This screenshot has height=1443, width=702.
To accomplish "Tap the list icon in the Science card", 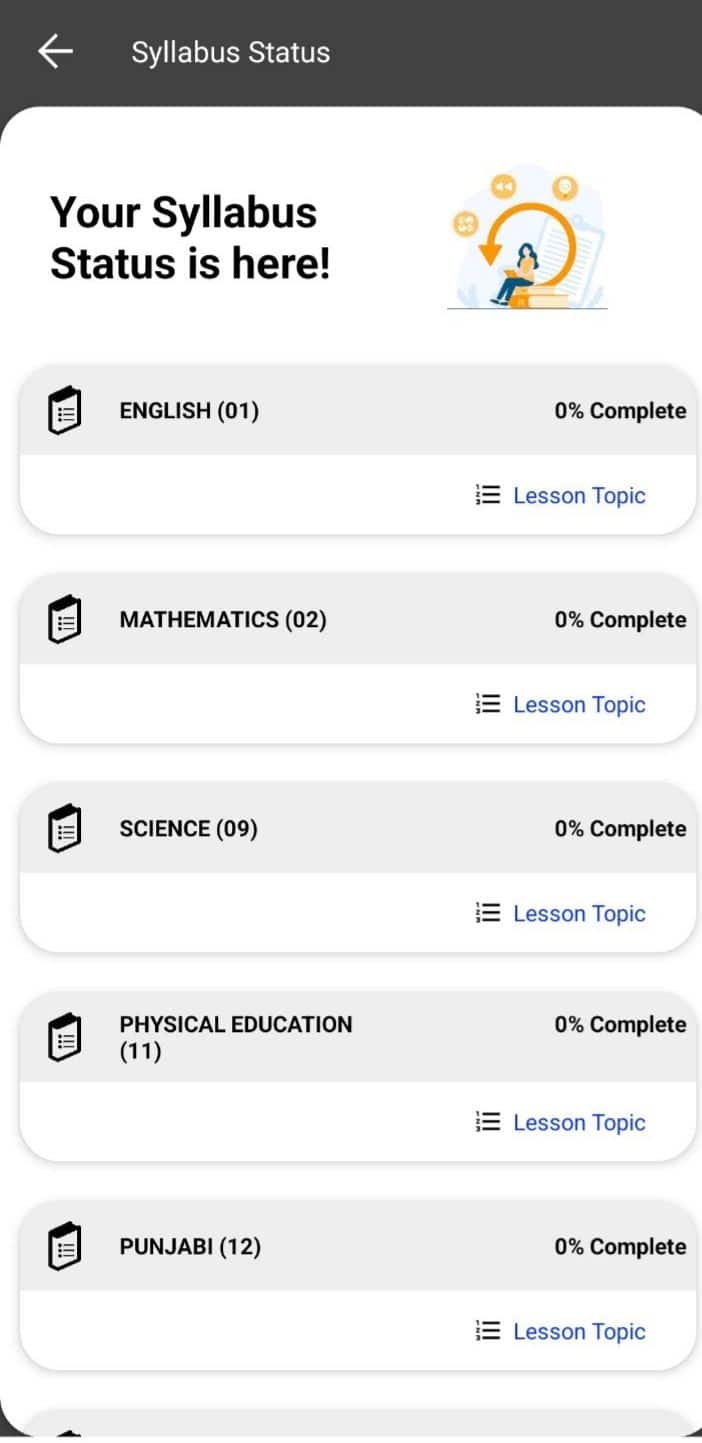I will point(487,913).
